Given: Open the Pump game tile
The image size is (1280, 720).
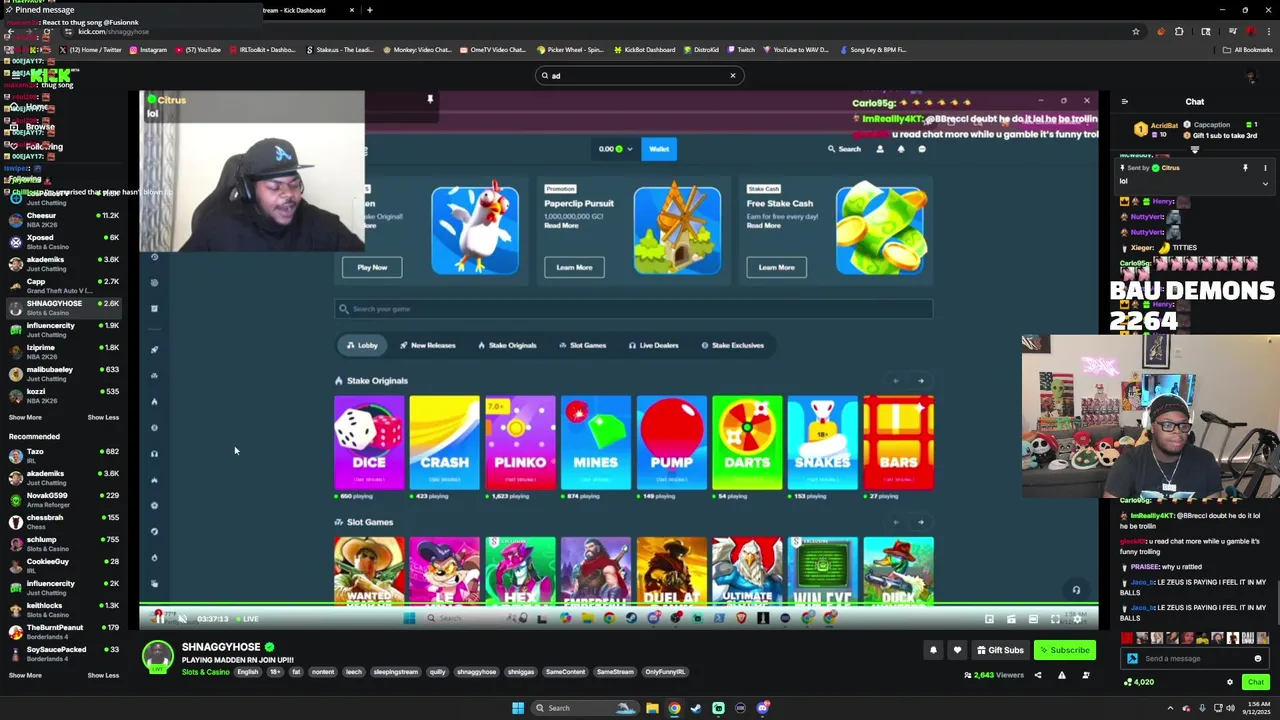Looking at the screenshot, I should (671, 442).
